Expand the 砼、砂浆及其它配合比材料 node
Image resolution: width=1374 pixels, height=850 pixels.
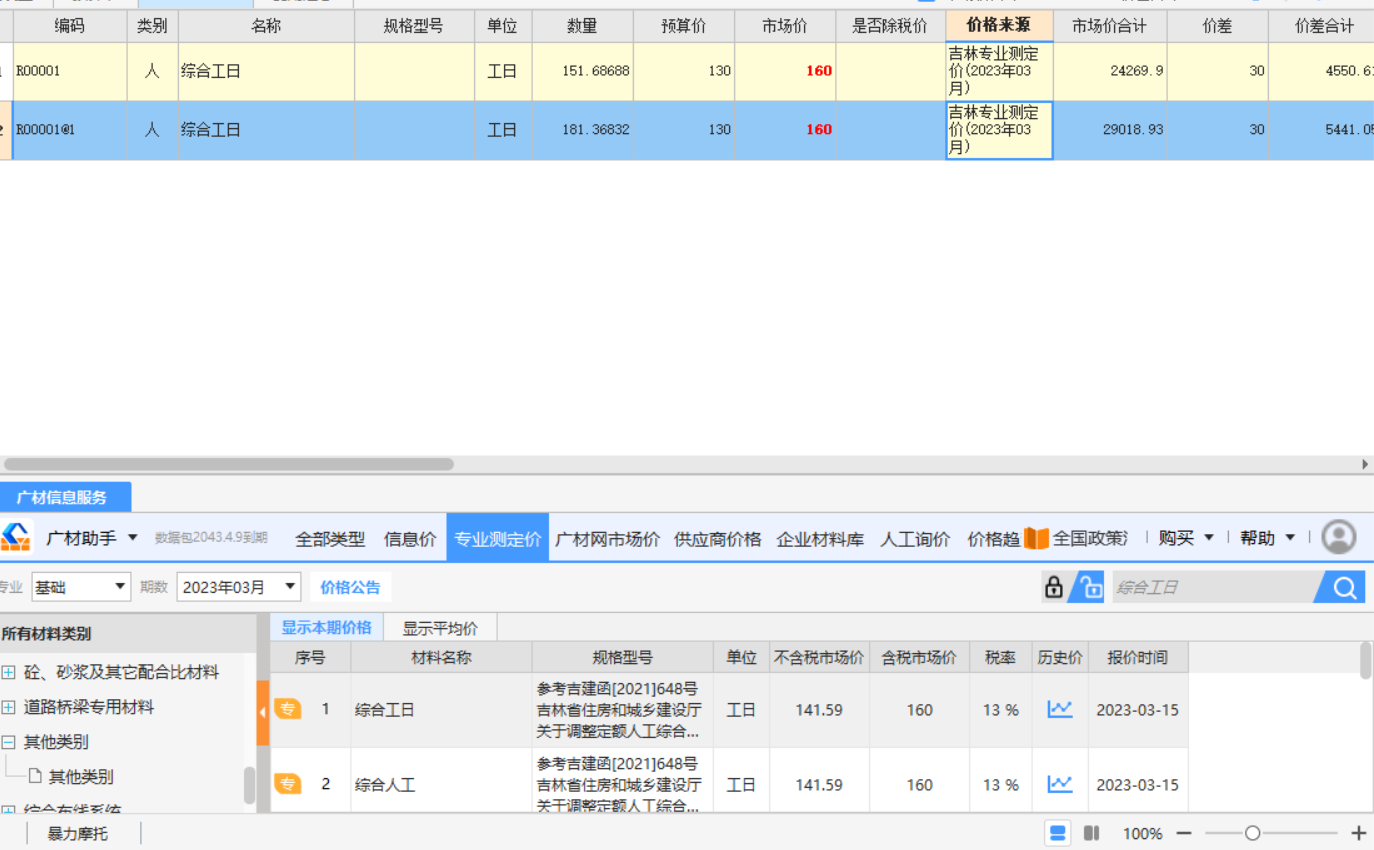[8, 672]
